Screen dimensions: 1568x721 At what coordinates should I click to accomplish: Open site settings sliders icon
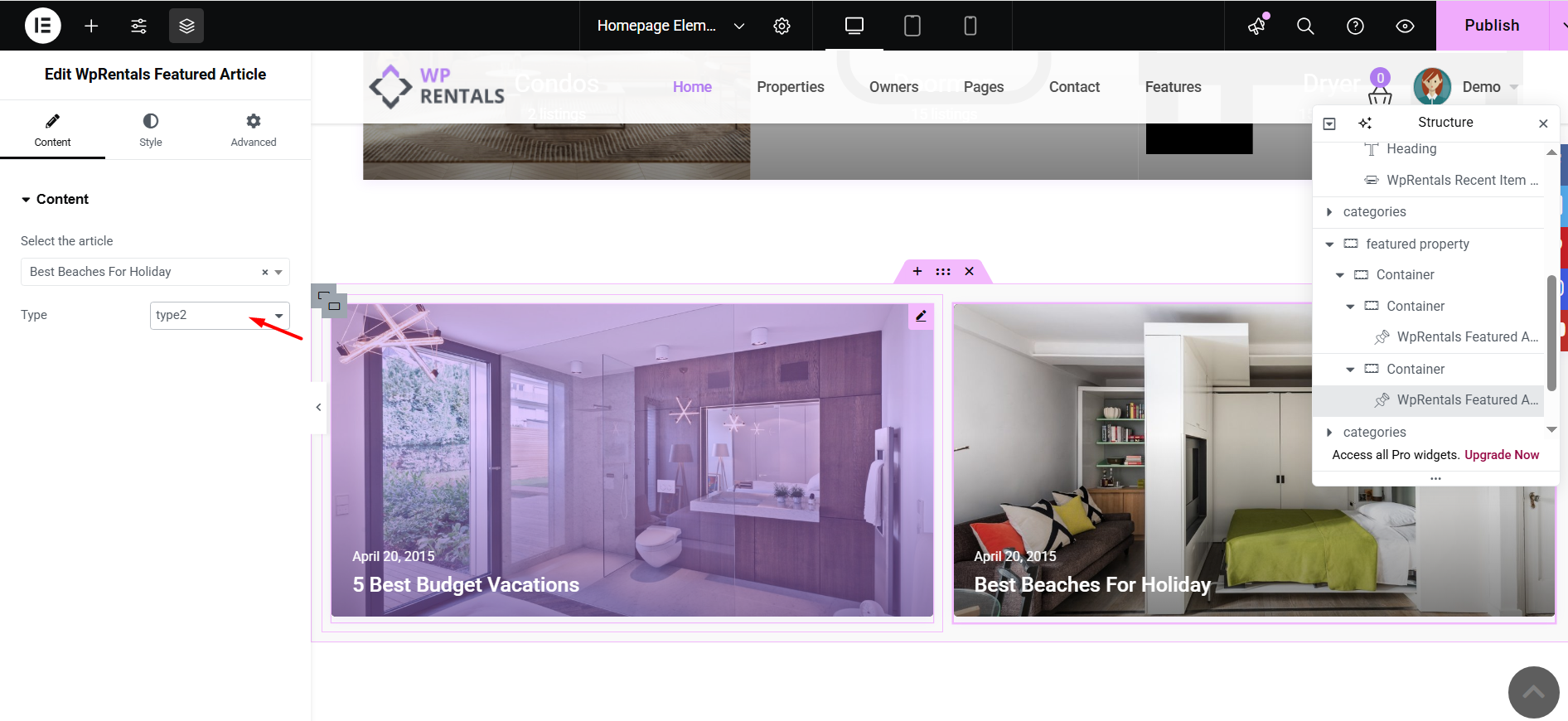138,26
